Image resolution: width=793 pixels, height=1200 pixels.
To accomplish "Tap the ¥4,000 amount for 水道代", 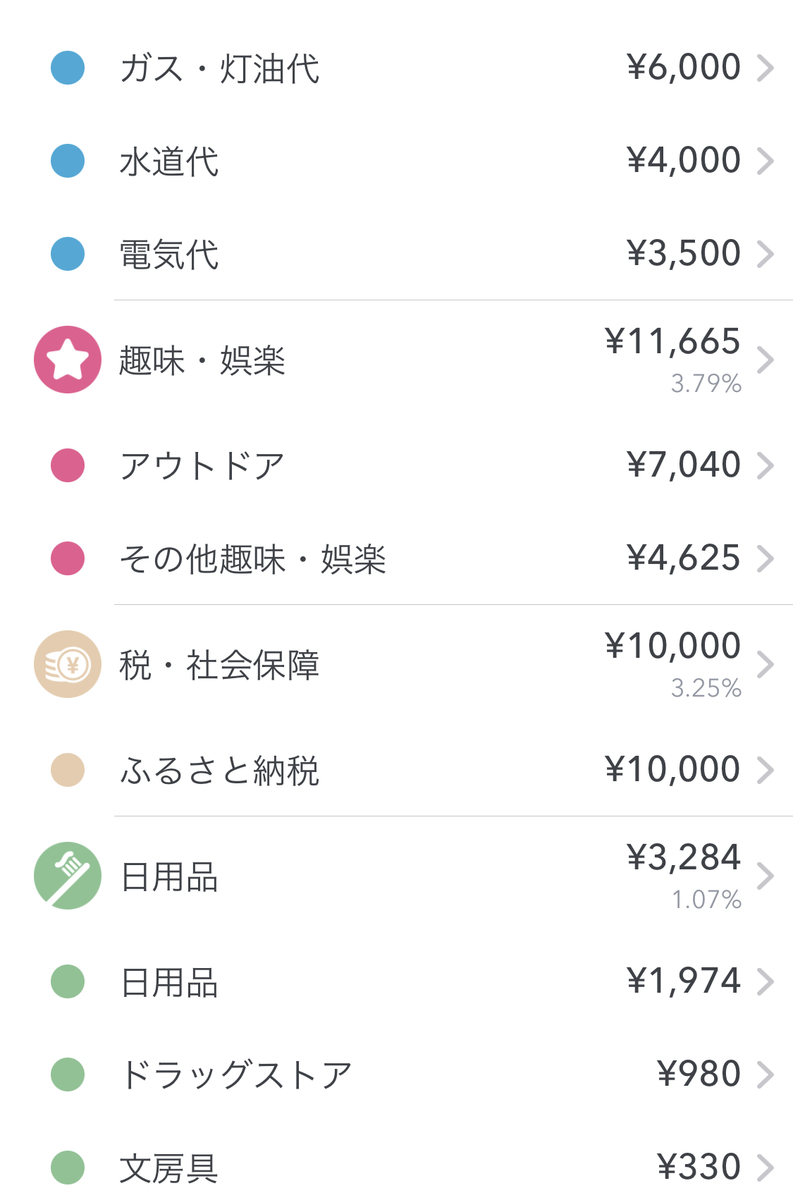I will coord(684,161).
